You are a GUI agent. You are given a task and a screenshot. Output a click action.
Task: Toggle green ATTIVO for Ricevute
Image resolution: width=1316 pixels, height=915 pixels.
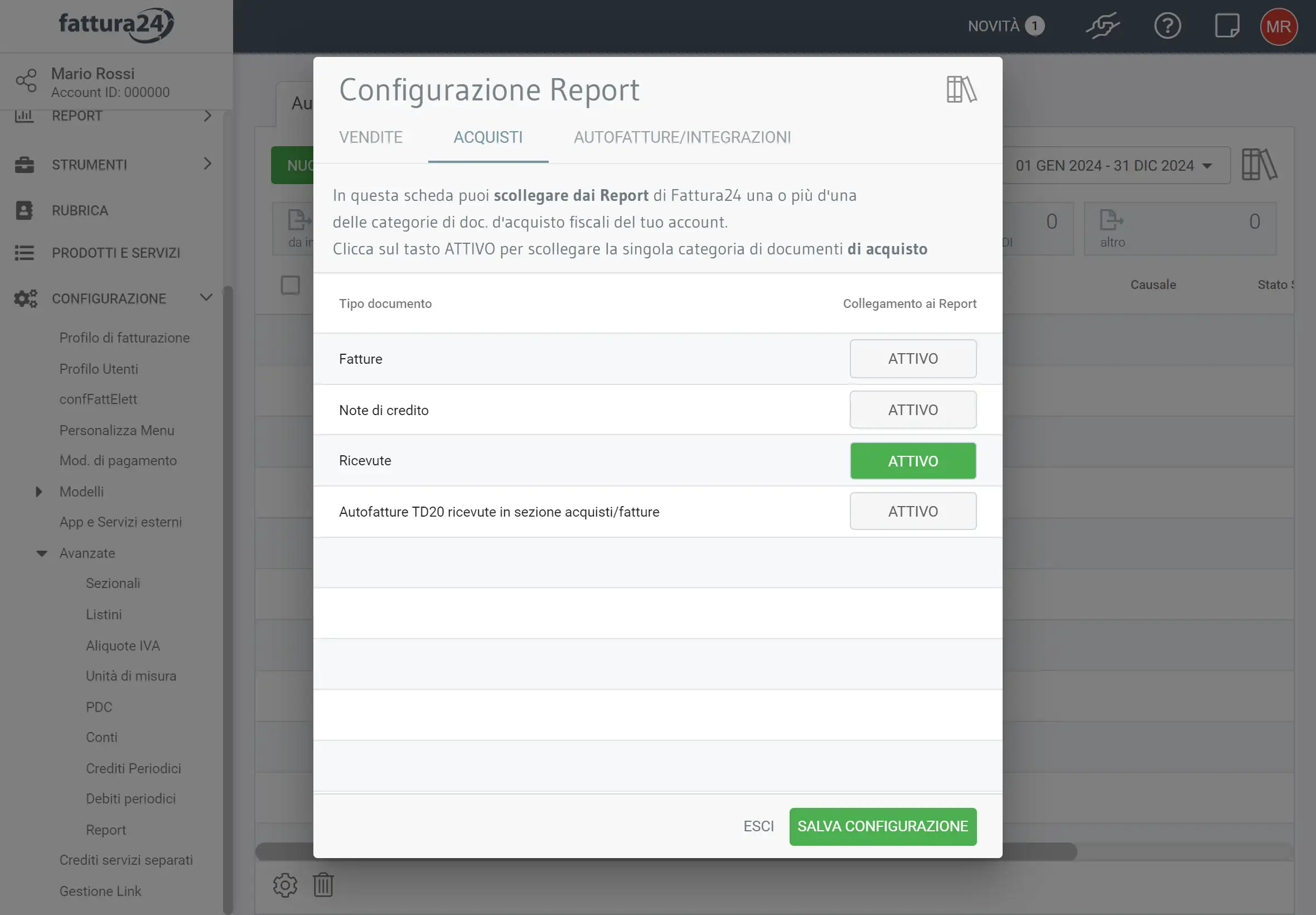click(x=913, y=461)
